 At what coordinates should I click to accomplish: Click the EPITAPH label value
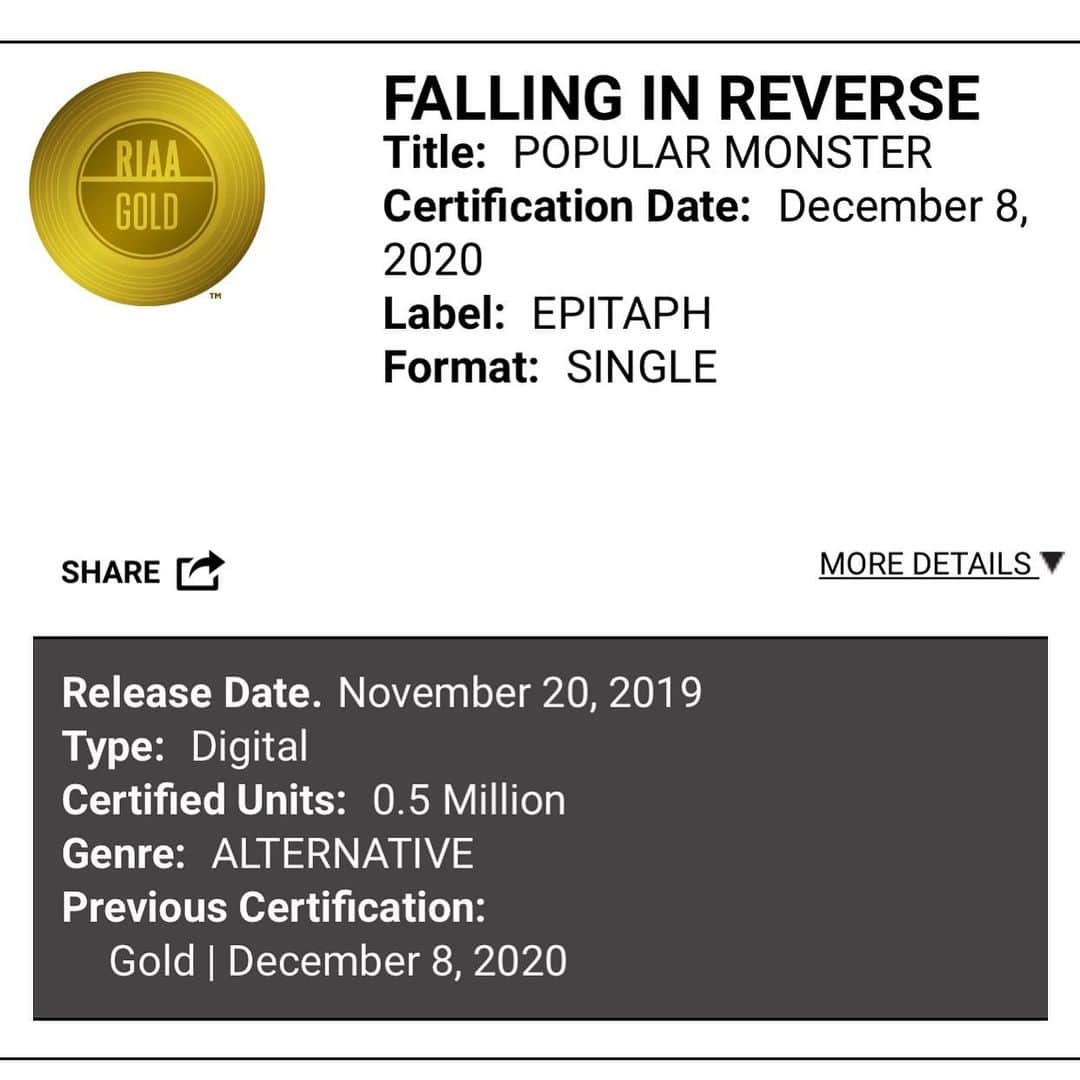click(621, 313)
